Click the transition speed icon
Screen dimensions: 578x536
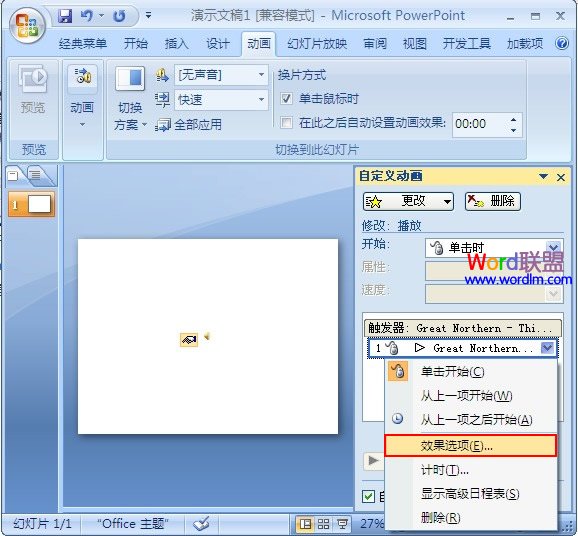[162, 100]
